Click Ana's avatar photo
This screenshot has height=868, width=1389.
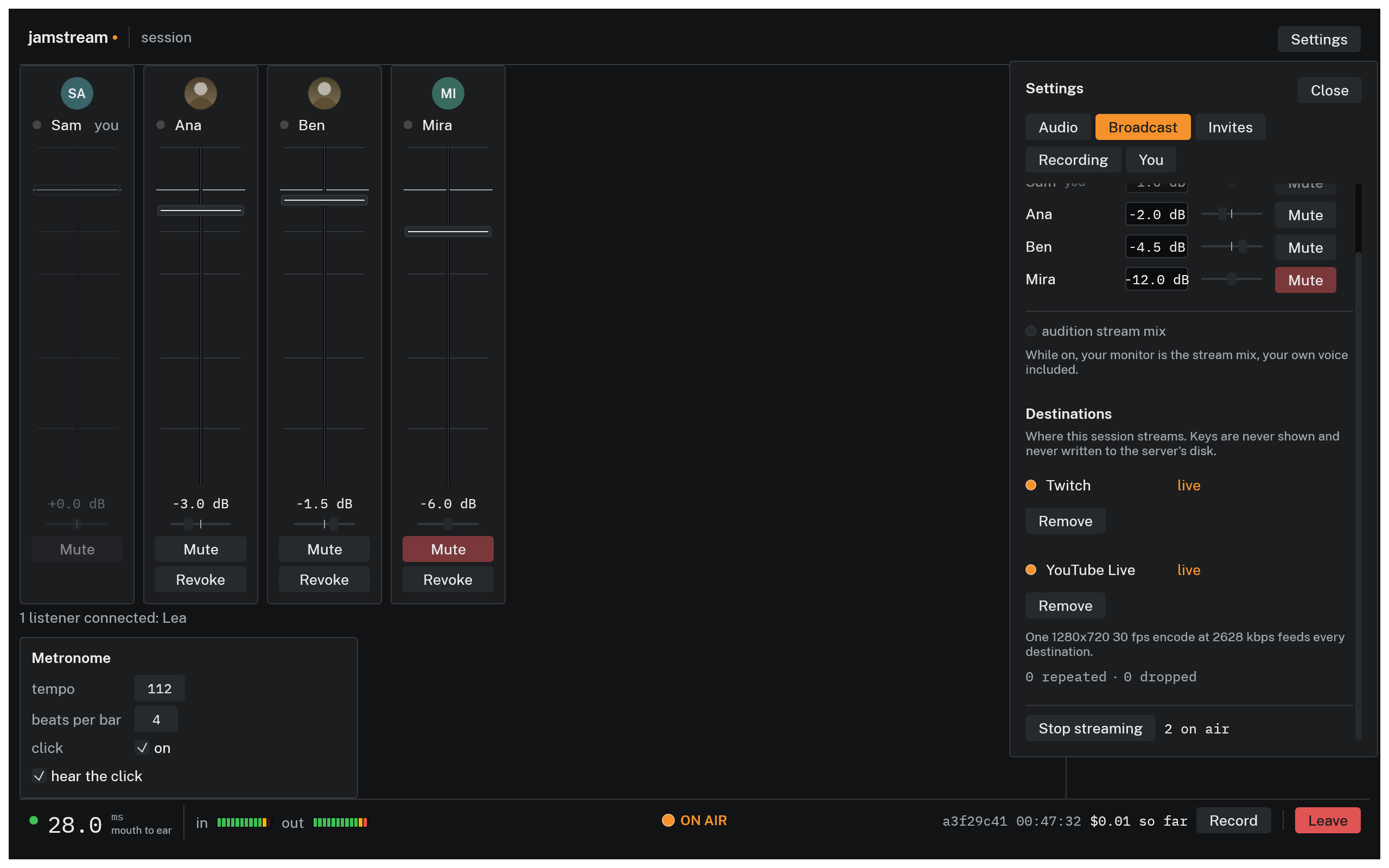tap(200, 93)
